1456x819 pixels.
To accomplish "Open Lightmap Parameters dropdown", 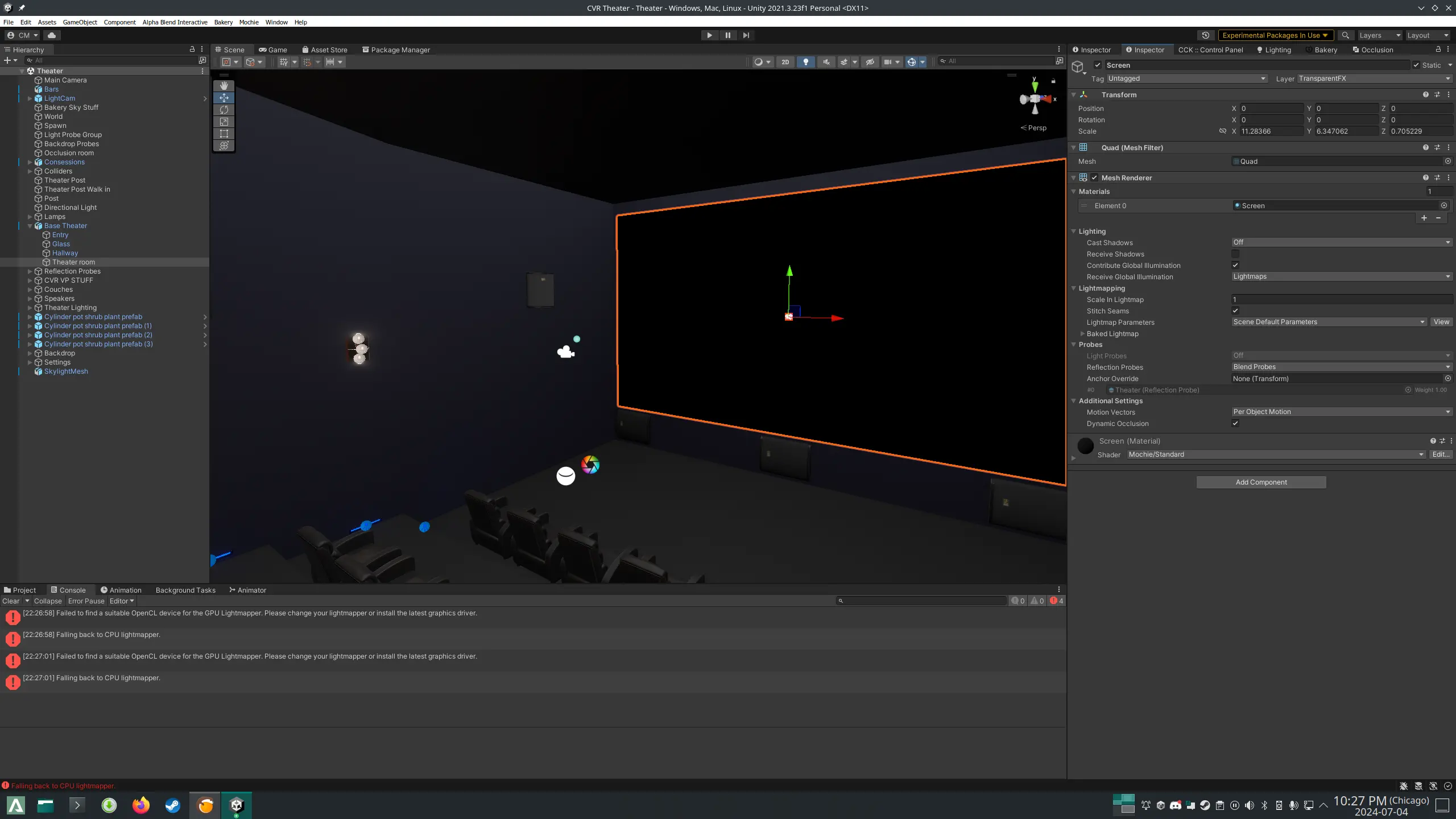I will click(x=1329, y=322).
